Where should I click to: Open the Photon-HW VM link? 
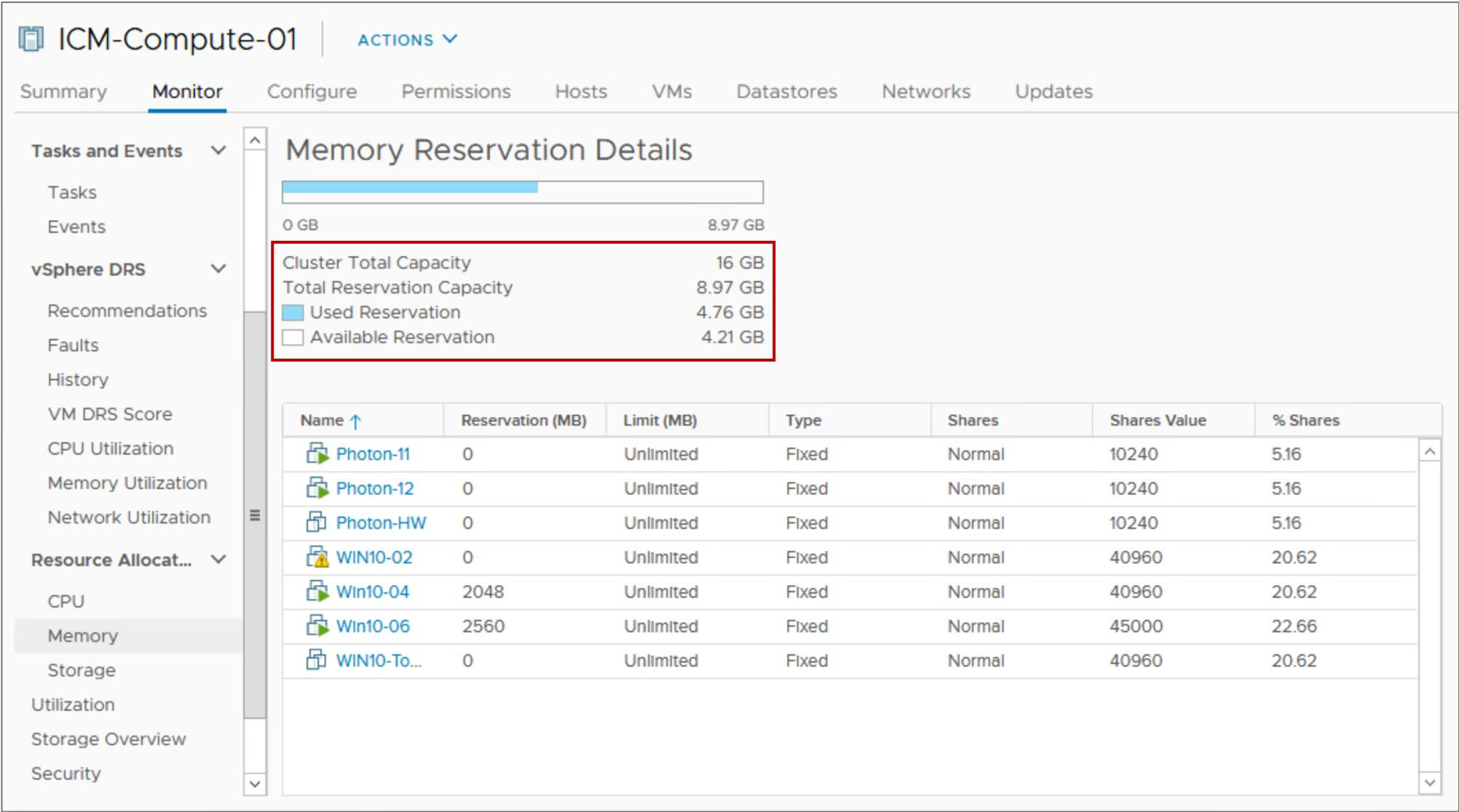[x=381, y=522]
